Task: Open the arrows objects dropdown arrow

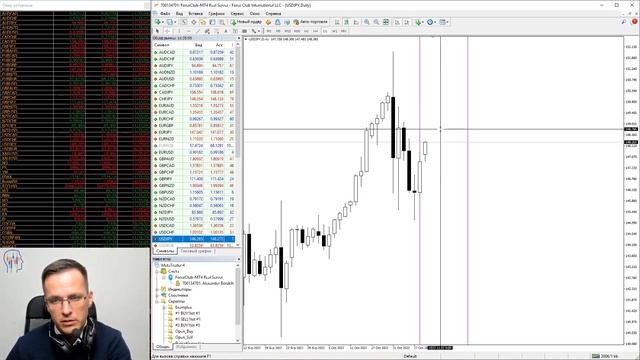Action: pyautogui.click(x=258, y=31)
